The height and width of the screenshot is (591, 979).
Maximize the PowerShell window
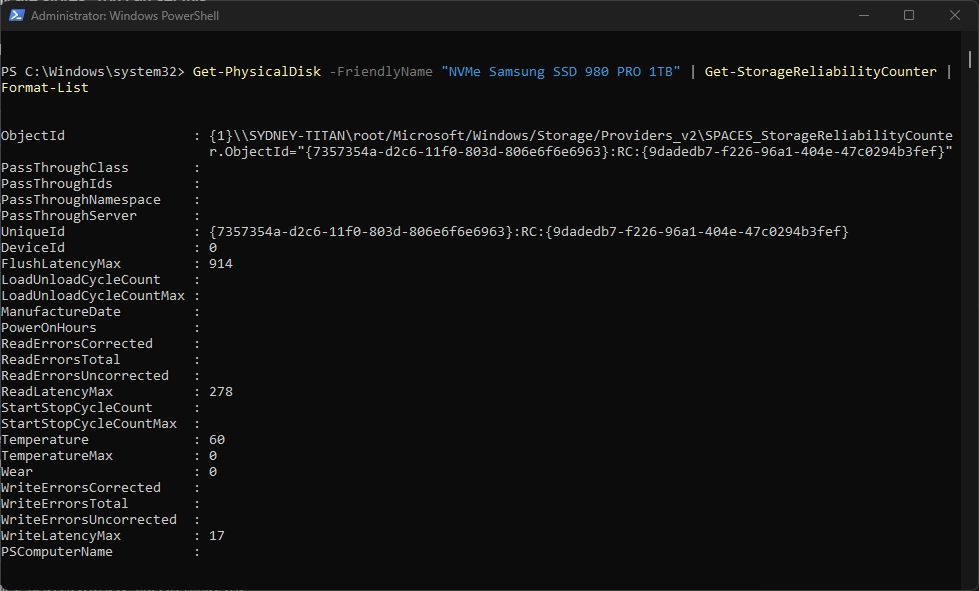pos(909,15)
